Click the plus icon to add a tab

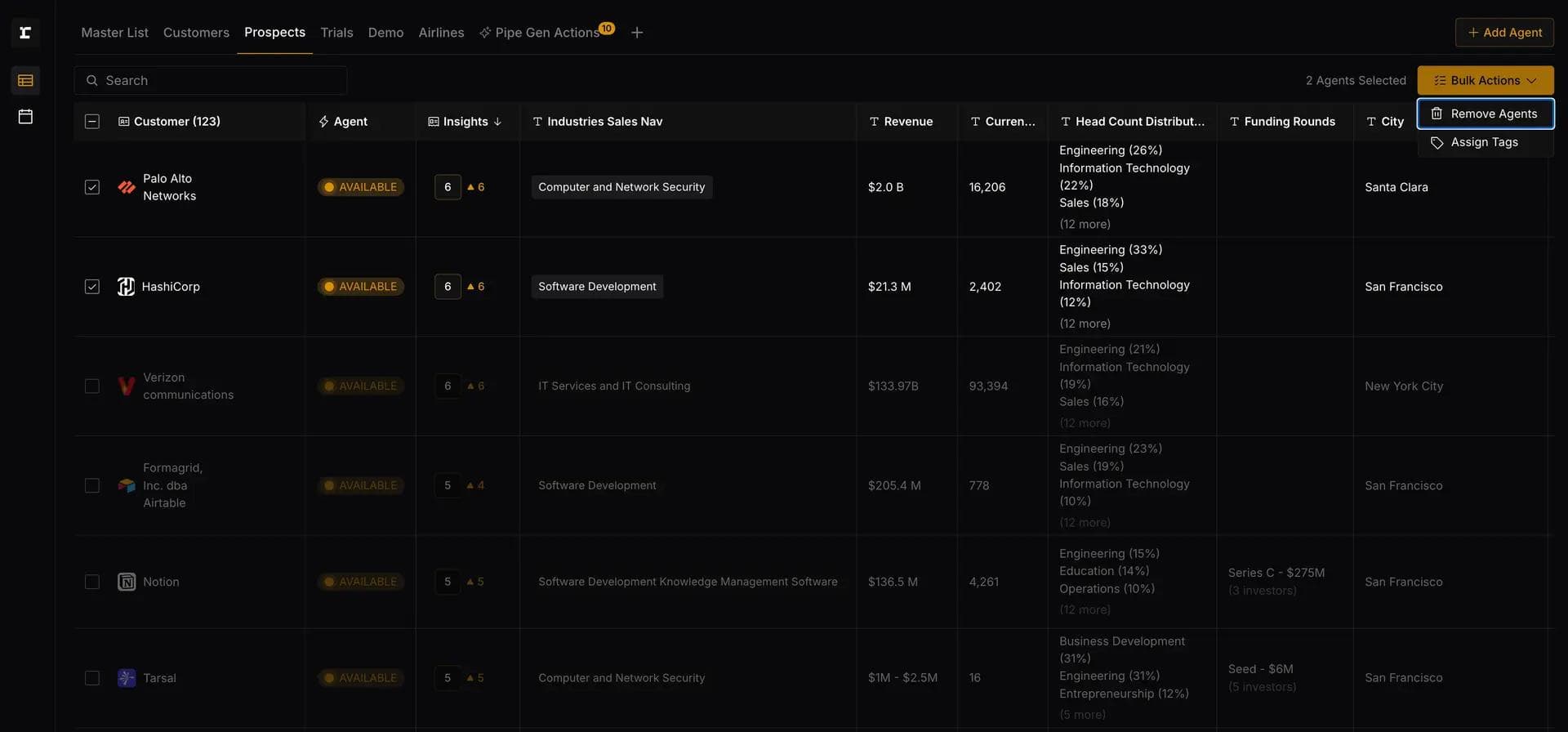tap(637, 33)
